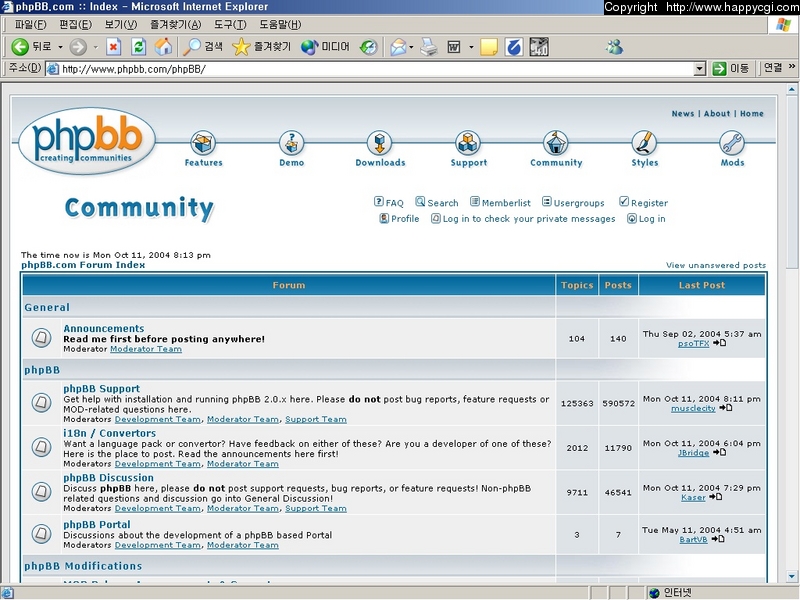Open the Forward button history dropdown arrow
Image resolution: width=800 pixels, height=600 pixels.
coord(95,47)
